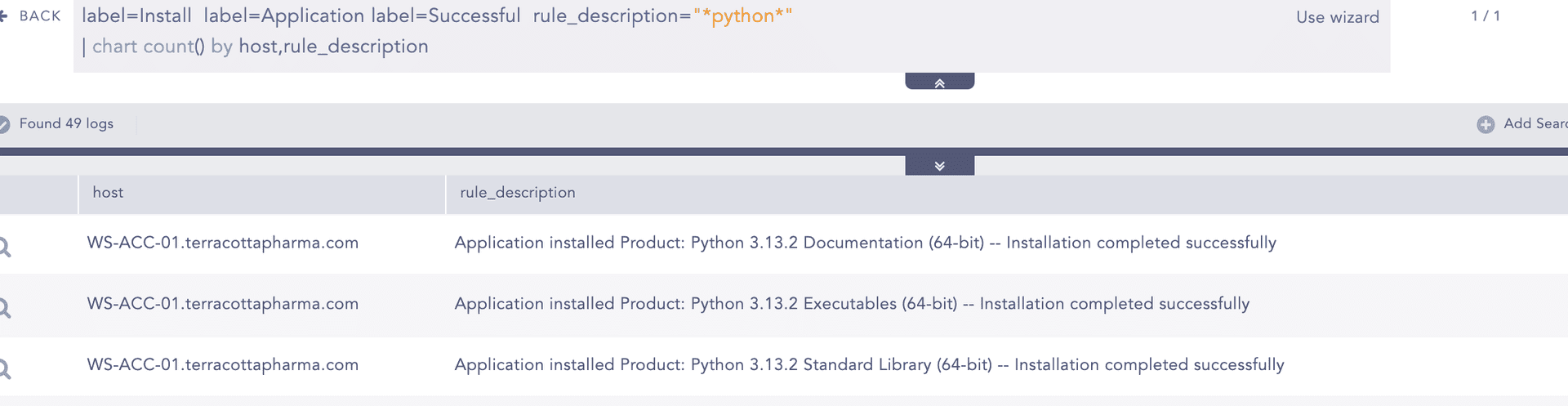Click the Add Search text label
Image resolution: width=1568 pixels, height=406 pixels.
click(1535, 123)
